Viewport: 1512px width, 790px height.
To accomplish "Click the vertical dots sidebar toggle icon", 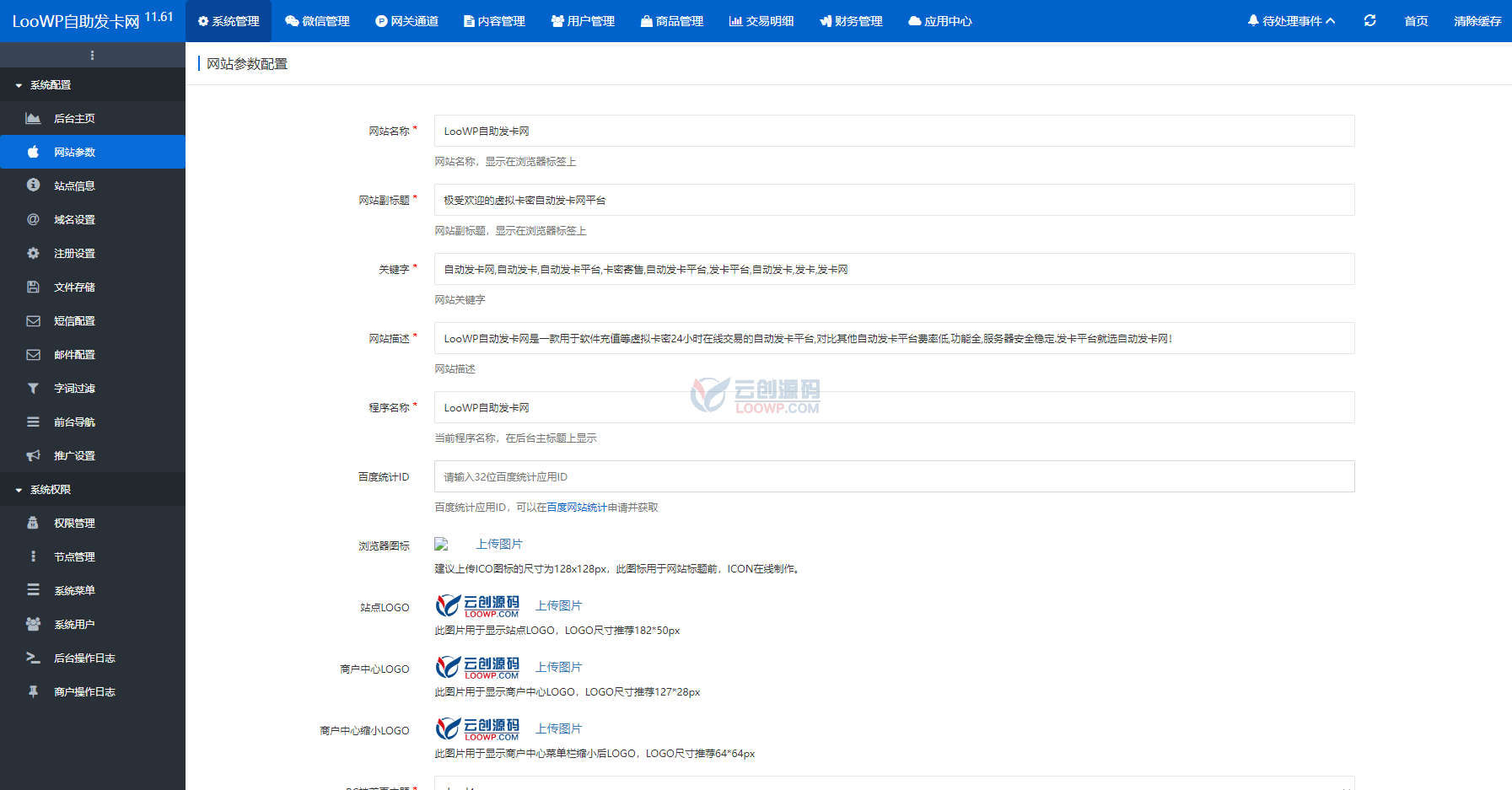I will pyautogui.click(x=92, y=55).
